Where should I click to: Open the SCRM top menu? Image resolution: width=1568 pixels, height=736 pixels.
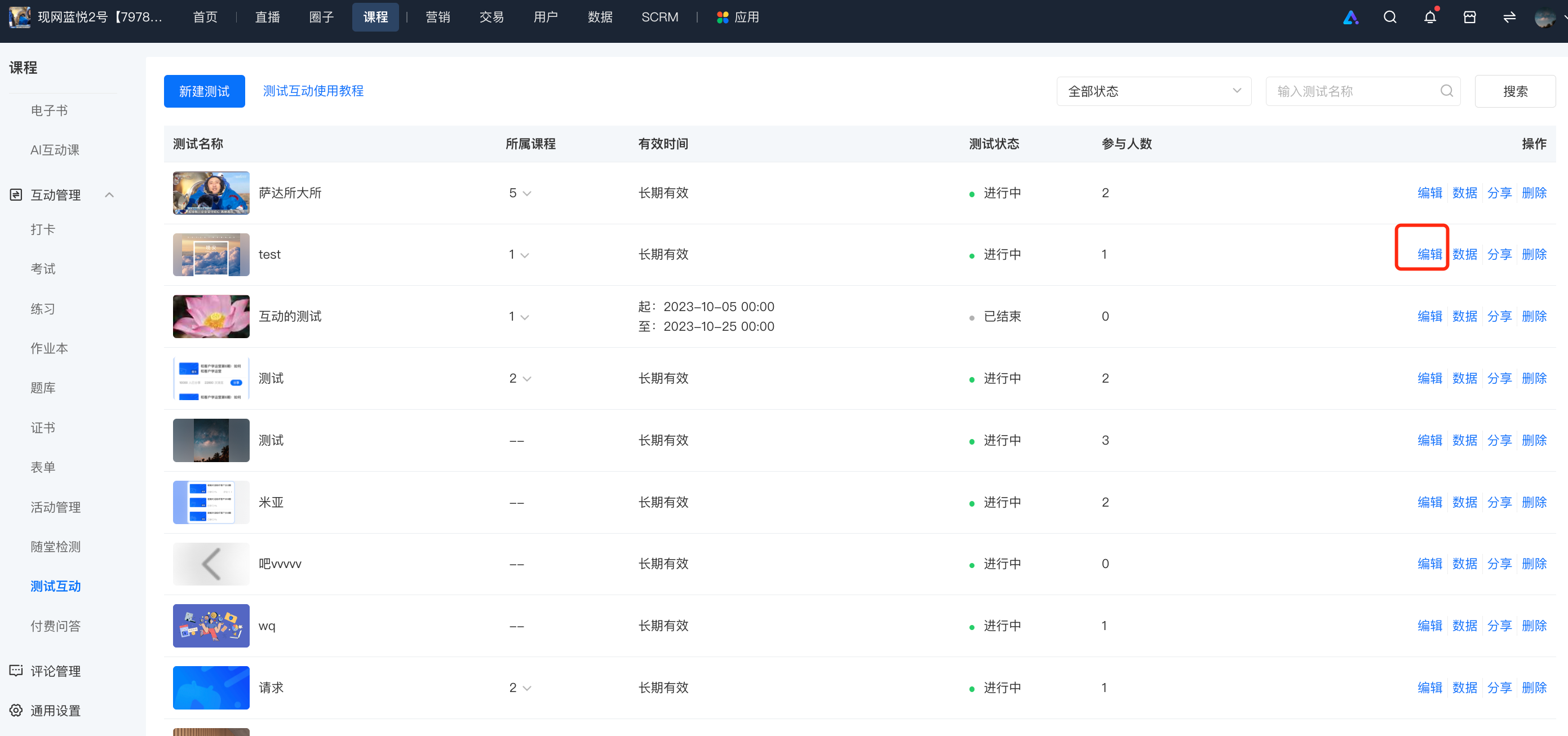(x=659, y=17)
